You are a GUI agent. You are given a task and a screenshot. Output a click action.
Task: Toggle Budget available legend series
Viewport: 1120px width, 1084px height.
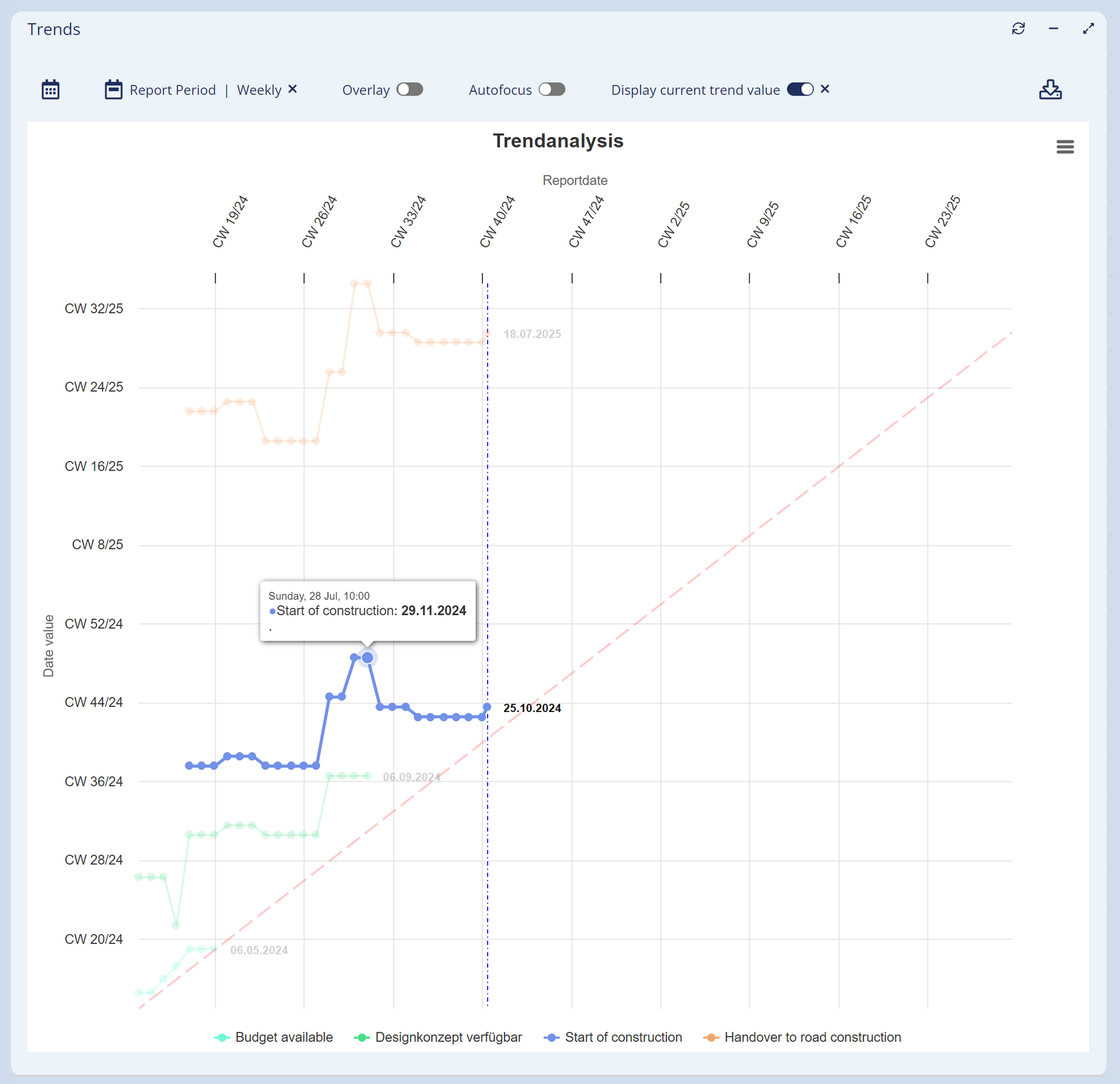pos(283,1037)
